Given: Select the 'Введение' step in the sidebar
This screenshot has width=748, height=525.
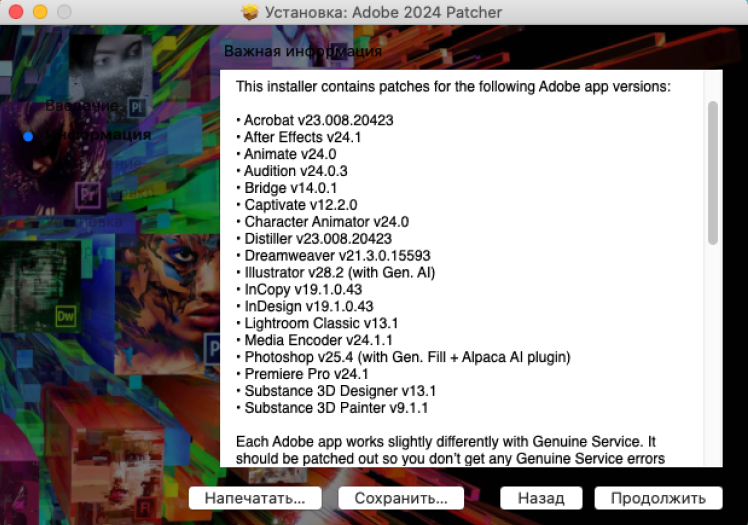Looking at the screenshot, I should pos(82,105).
